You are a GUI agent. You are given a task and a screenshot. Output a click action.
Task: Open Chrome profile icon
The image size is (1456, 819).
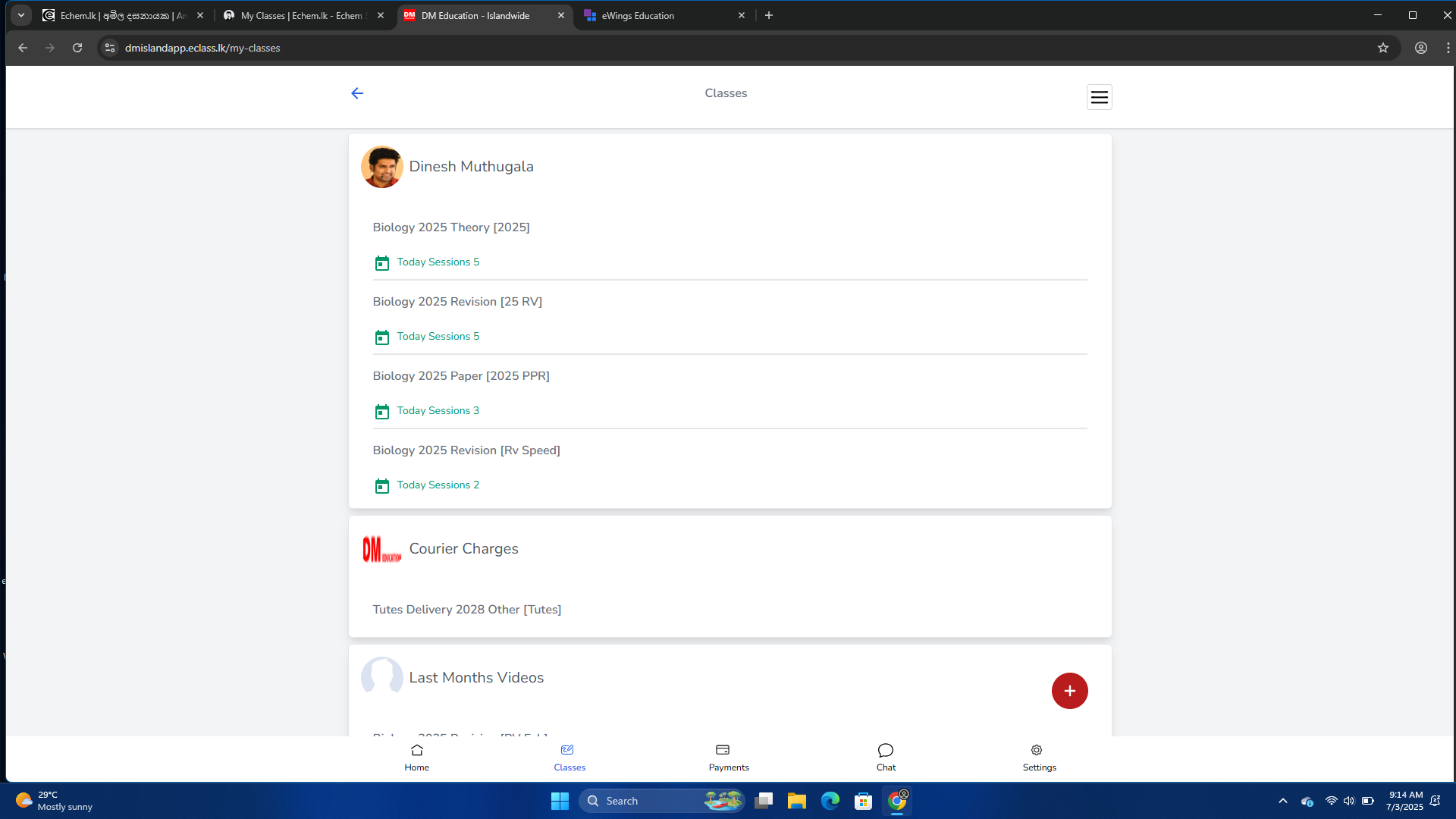point(1421,48)
